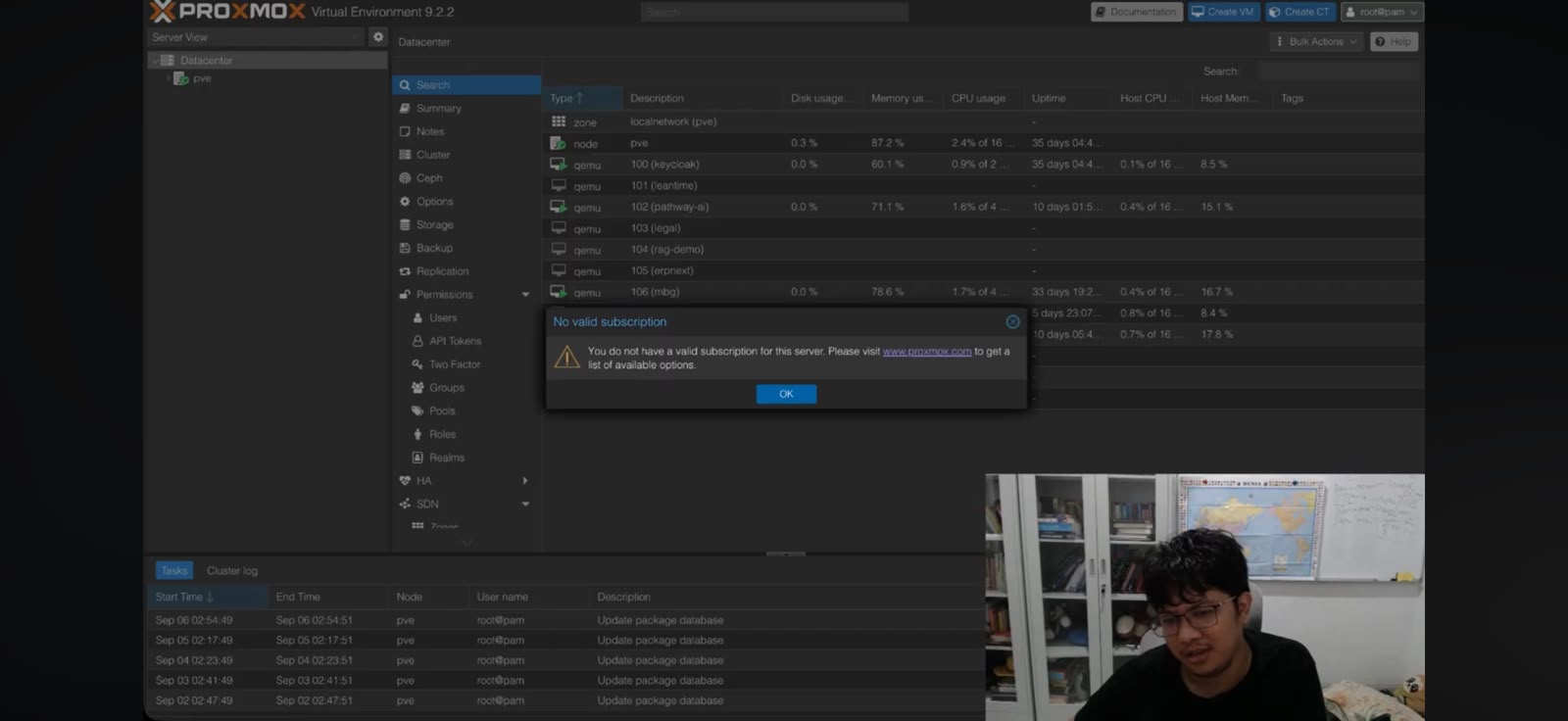
Task: Open the Server View selector
Action: tap(256, 37)
